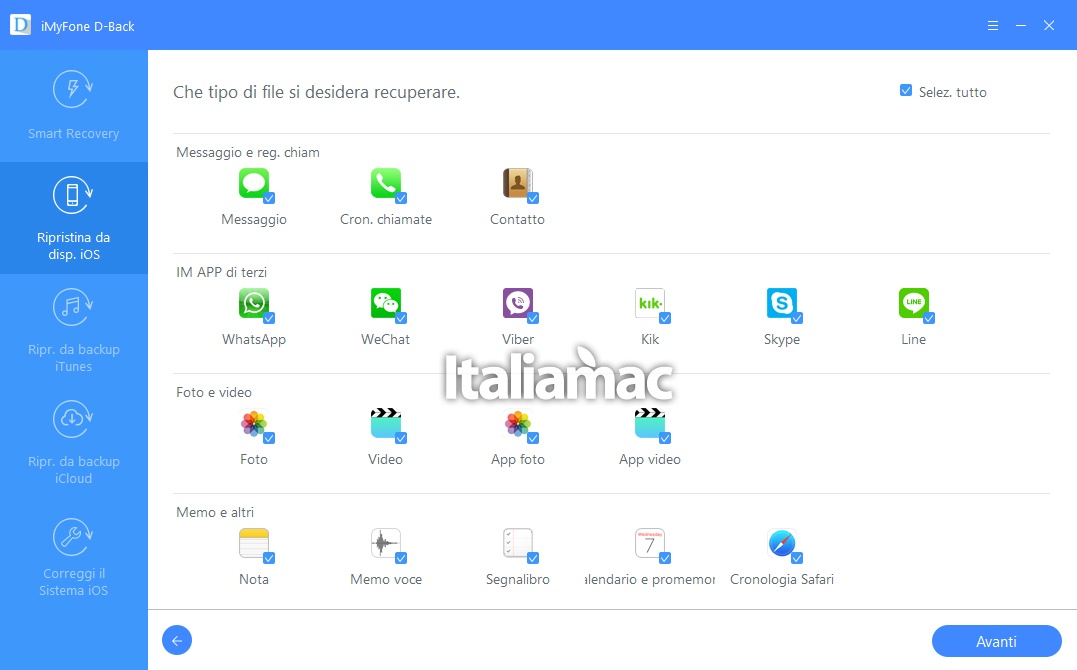
Task: Click the Segnalibro label
Action: click(518, 579)
